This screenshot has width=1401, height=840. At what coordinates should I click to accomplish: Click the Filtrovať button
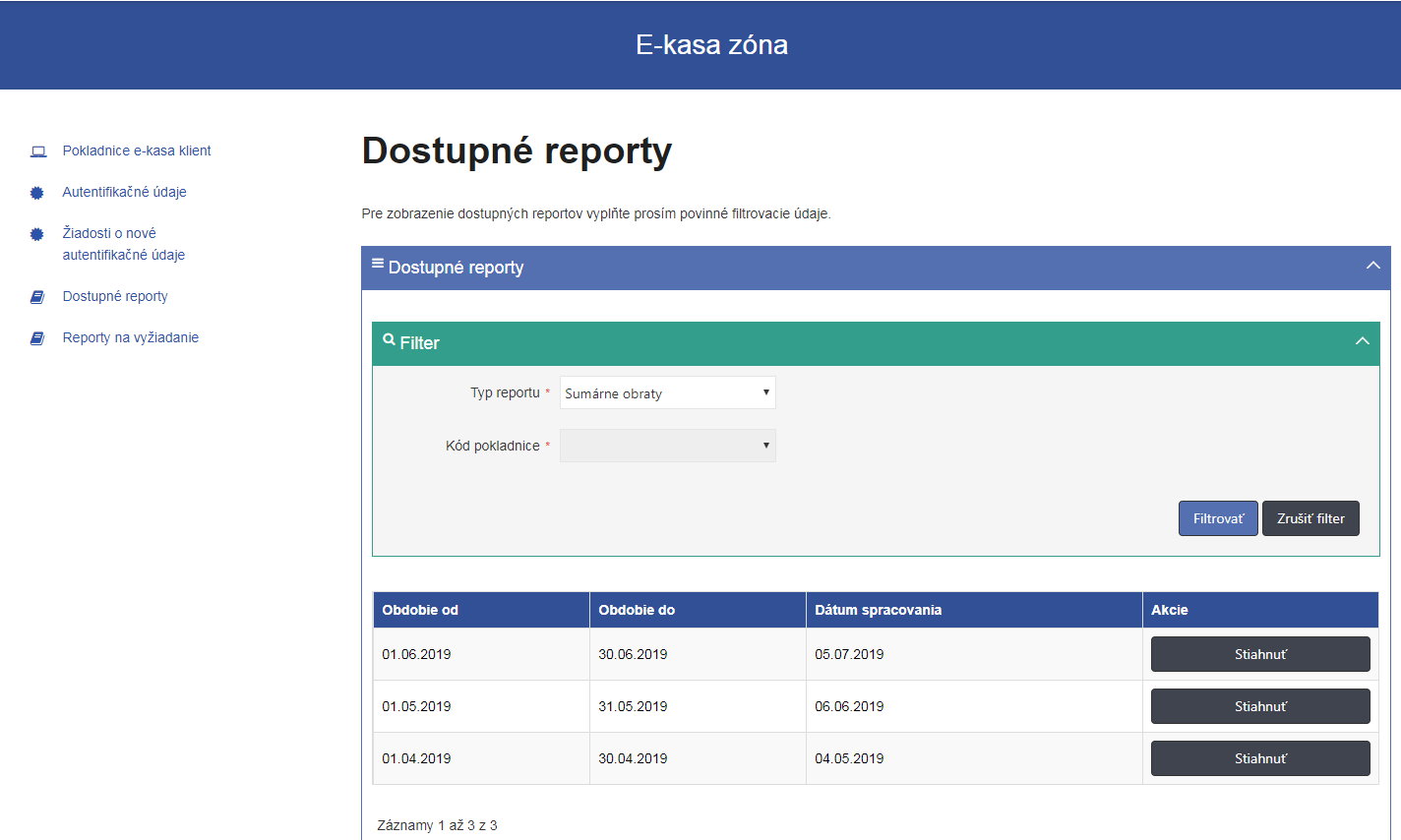tap(1218, 518)
